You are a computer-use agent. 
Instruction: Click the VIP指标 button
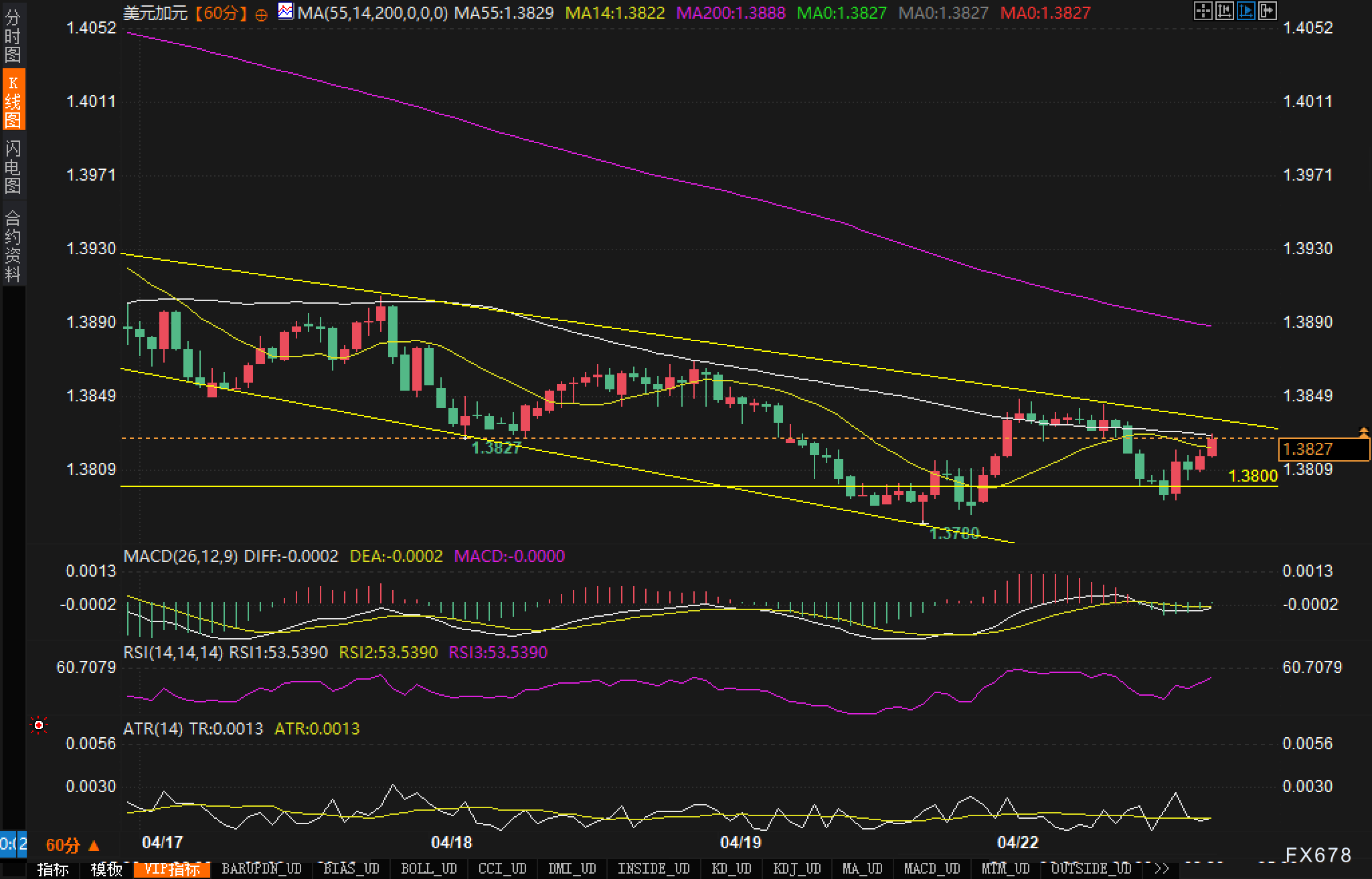tap(172, 869)
